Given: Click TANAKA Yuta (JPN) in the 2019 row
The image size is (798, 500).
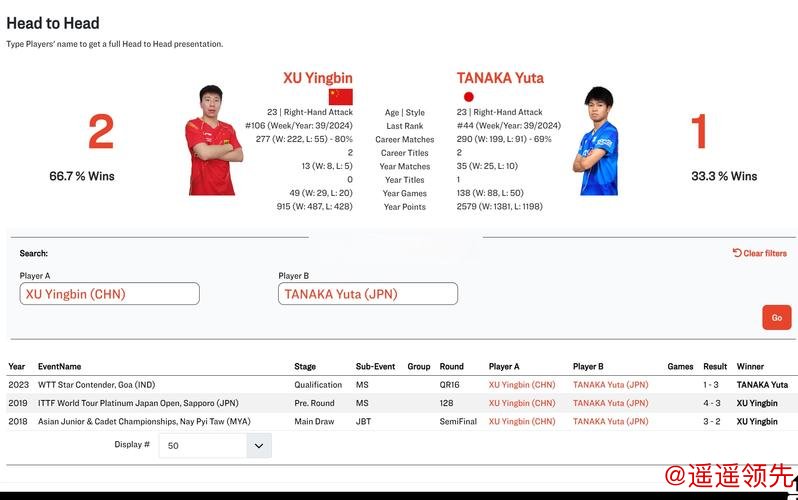Looking at the screenshot, I should pyautogui.click(x=610, y=403).
